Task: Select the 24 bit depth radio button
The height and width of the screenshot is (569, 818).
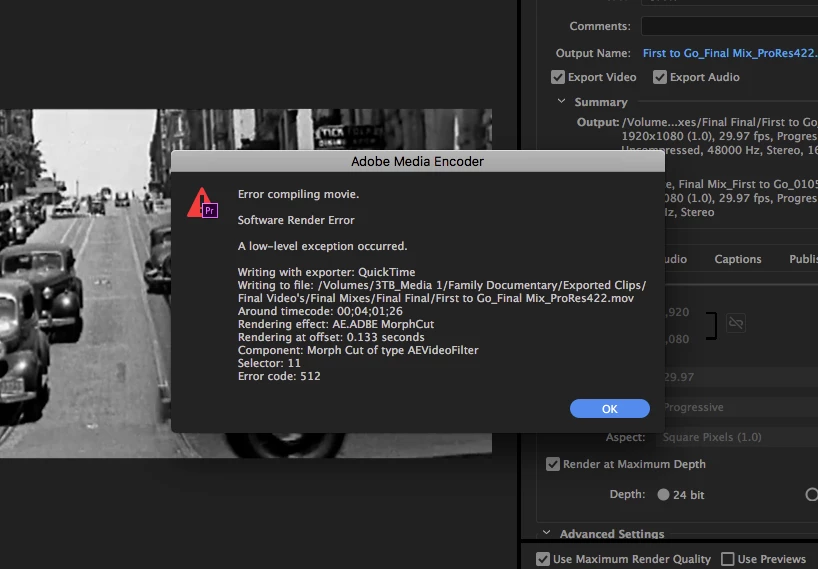Action: (663, 494)
